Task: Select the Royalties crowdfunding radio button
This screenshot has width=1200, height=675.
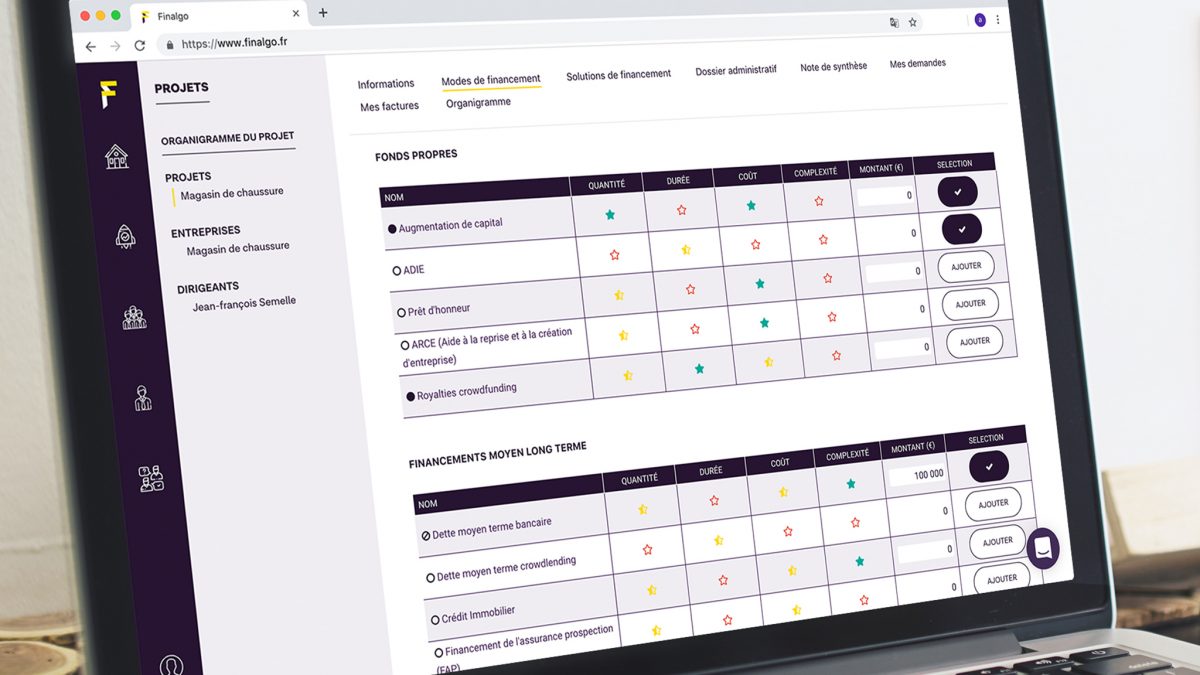Action: [x=411, y=397]
